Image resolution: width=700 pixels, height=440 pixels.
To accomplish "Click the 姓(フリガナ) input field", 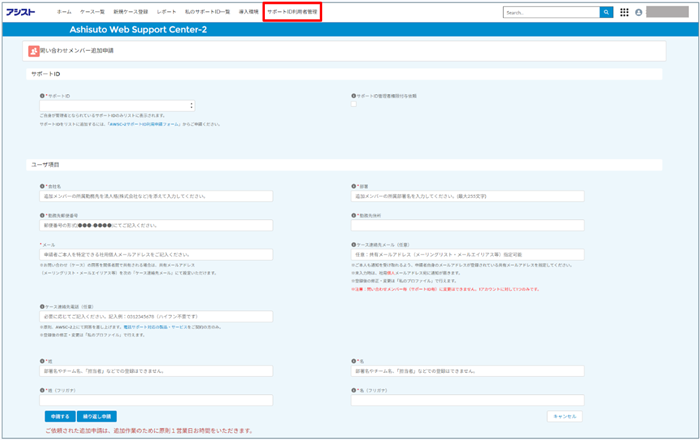I will click(x=156, y=400).
